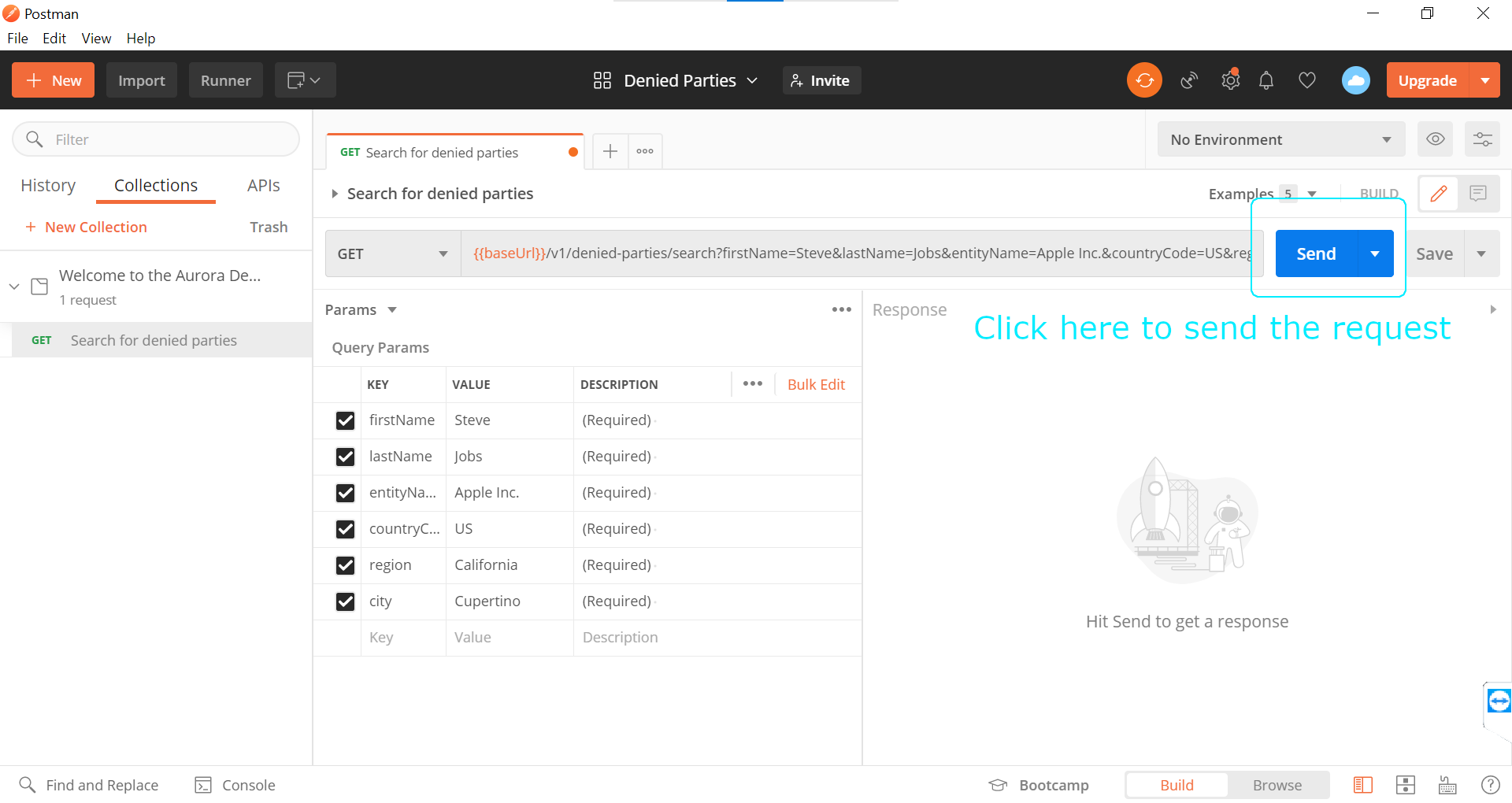Screen dimensions: 1512x803
Task: Click the New Collection link
Action: 86,227
